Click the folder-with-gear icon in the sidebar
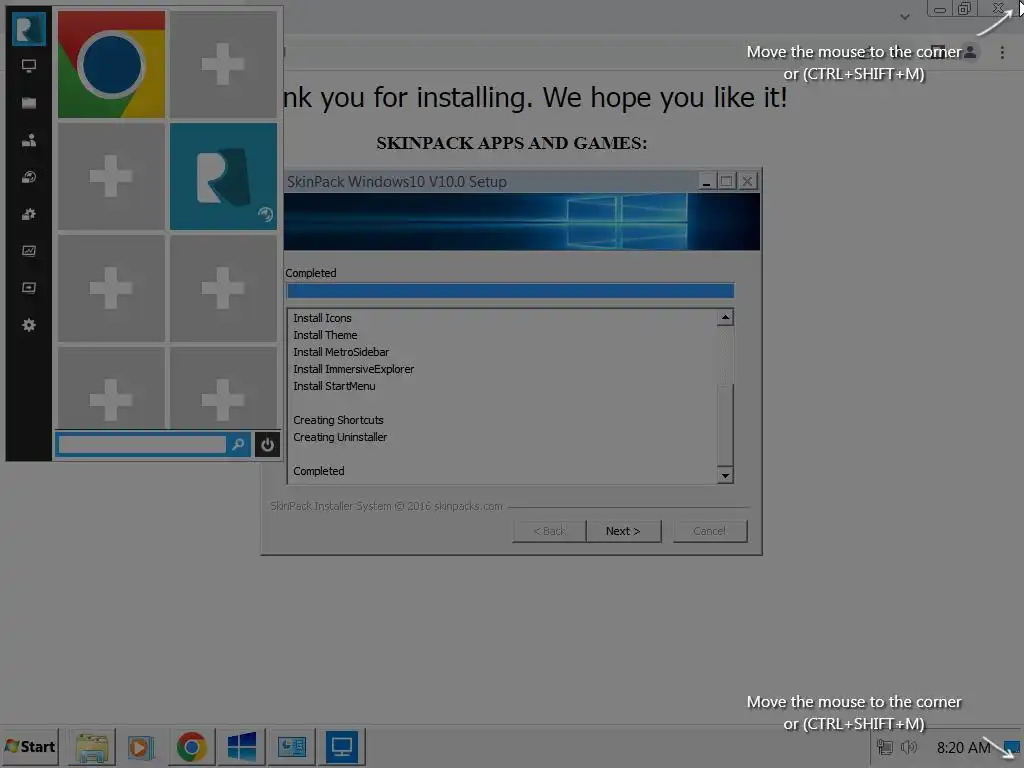This screenshot has width=1024, height=768. (29, 214)
